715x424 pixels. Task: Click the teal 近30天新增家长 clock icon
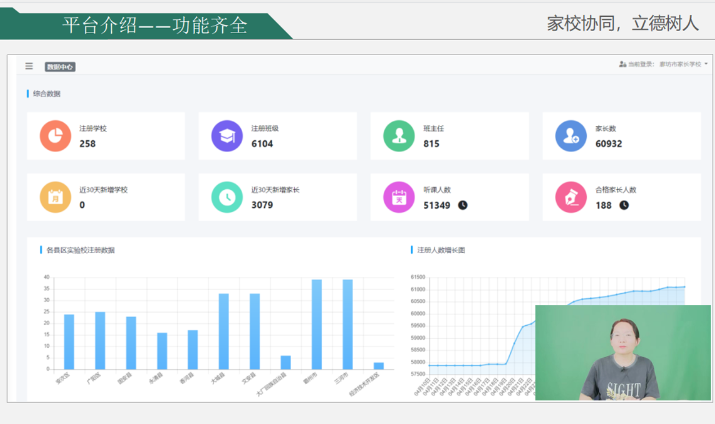(x=227, y=197)
